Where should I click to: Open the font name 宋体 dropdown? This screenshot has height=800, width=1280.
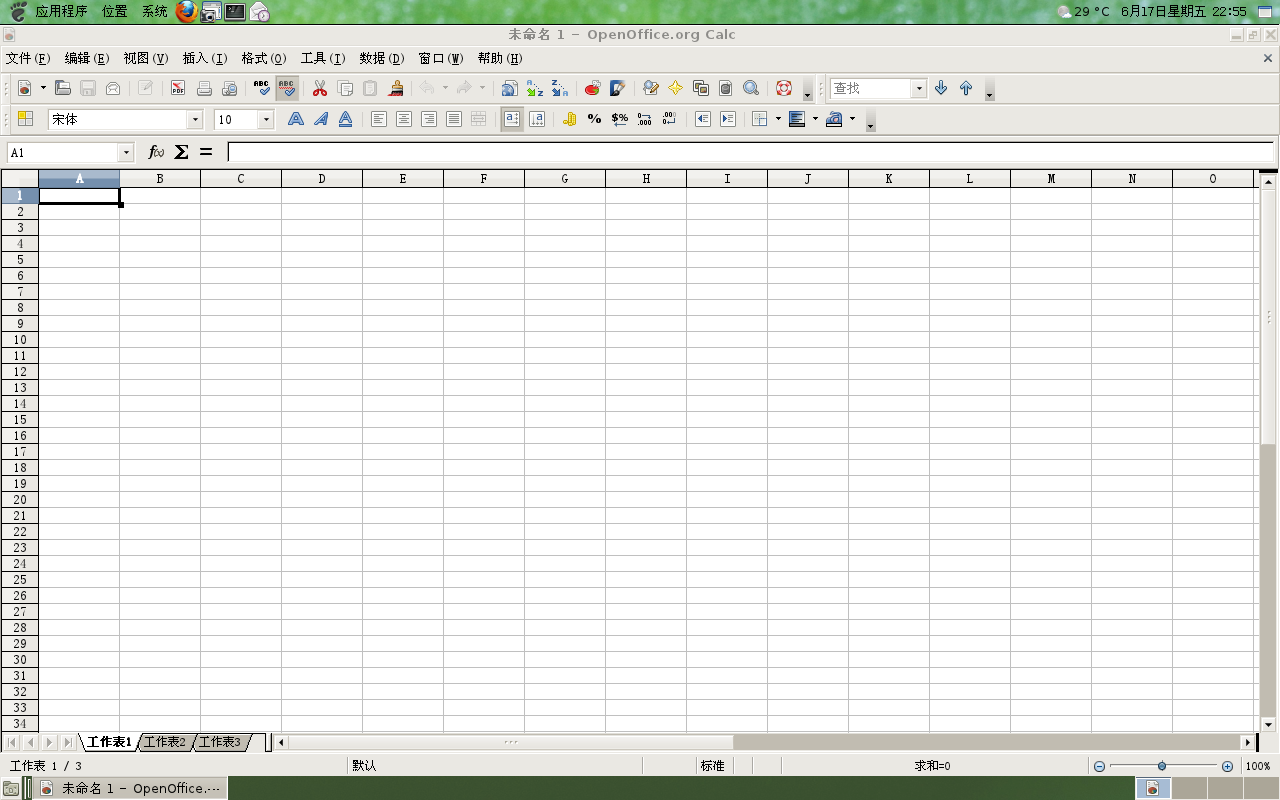click(x=195, y=120)
